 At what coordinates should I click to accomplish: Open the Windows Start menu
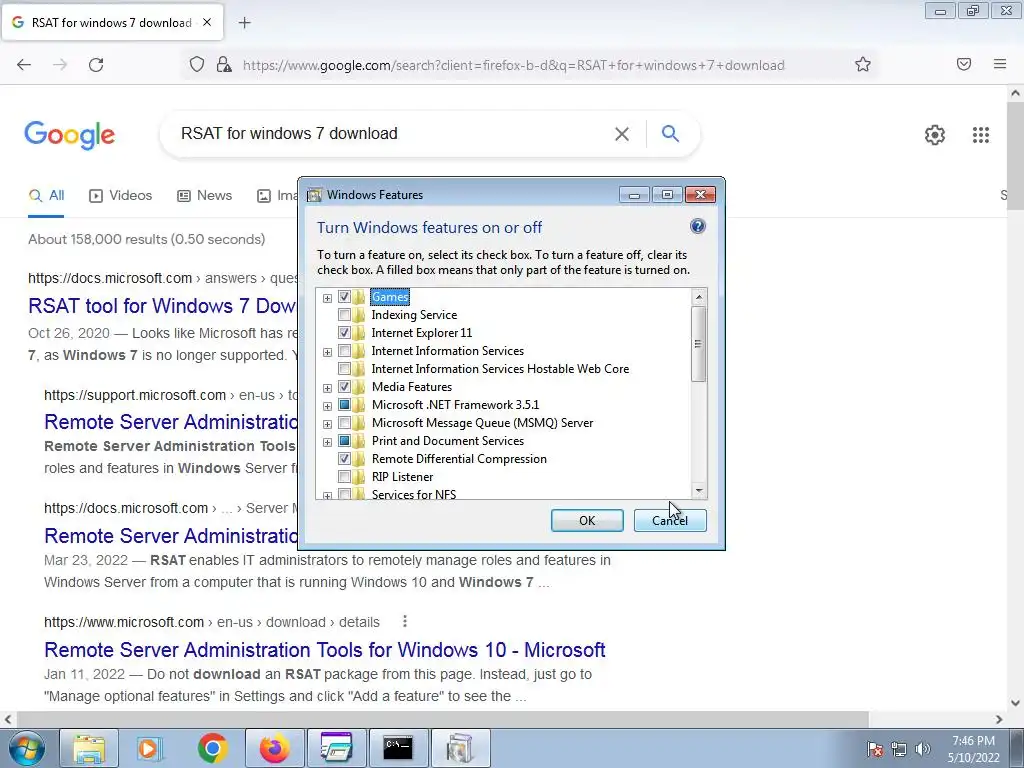point(27,748)
